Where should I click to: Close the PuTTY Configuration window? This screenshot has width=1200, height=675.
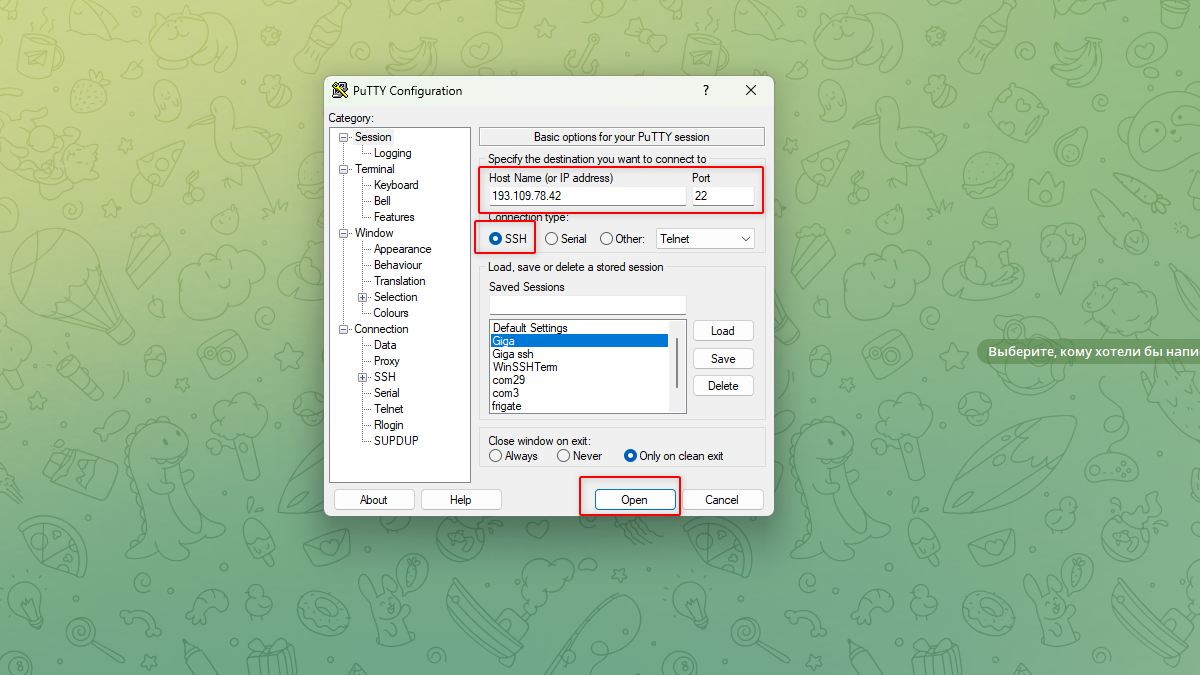click(751, 90)
